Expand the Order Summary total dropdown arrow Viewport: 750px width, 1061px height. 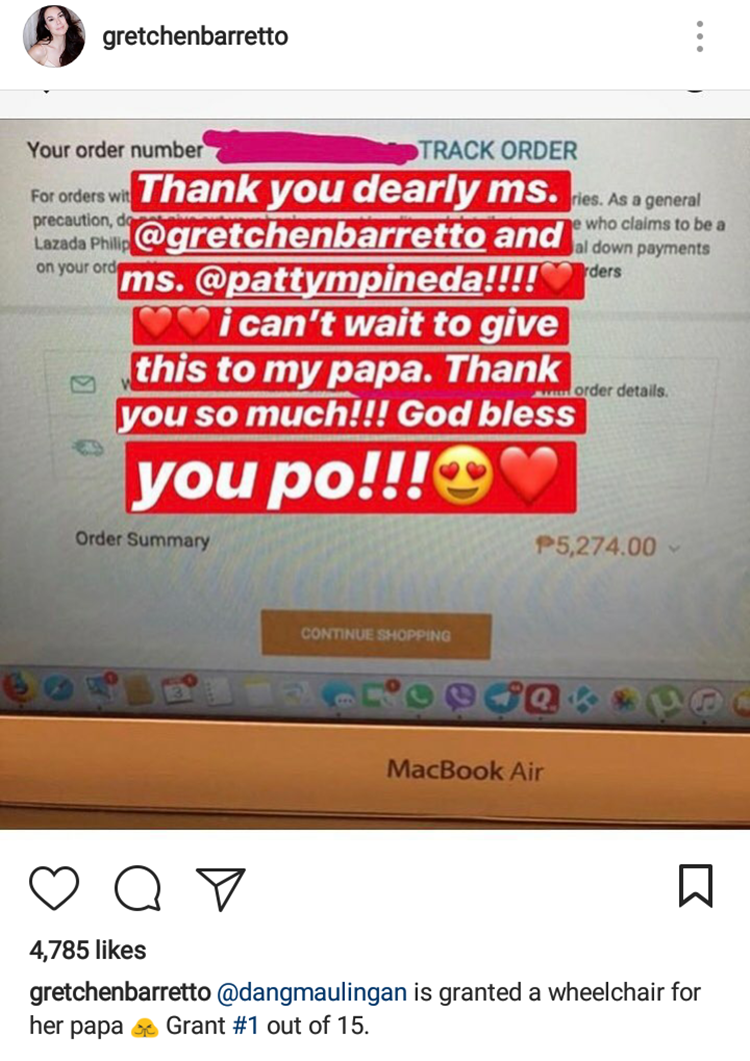point(674,548)
